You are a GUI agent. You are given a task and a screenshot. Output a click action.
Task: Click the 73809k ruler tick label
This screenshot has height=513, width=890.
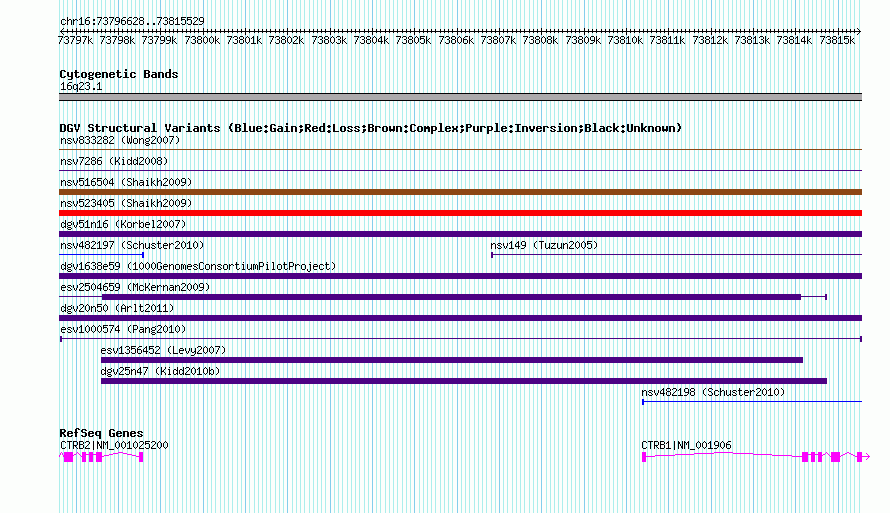point(583,40)
